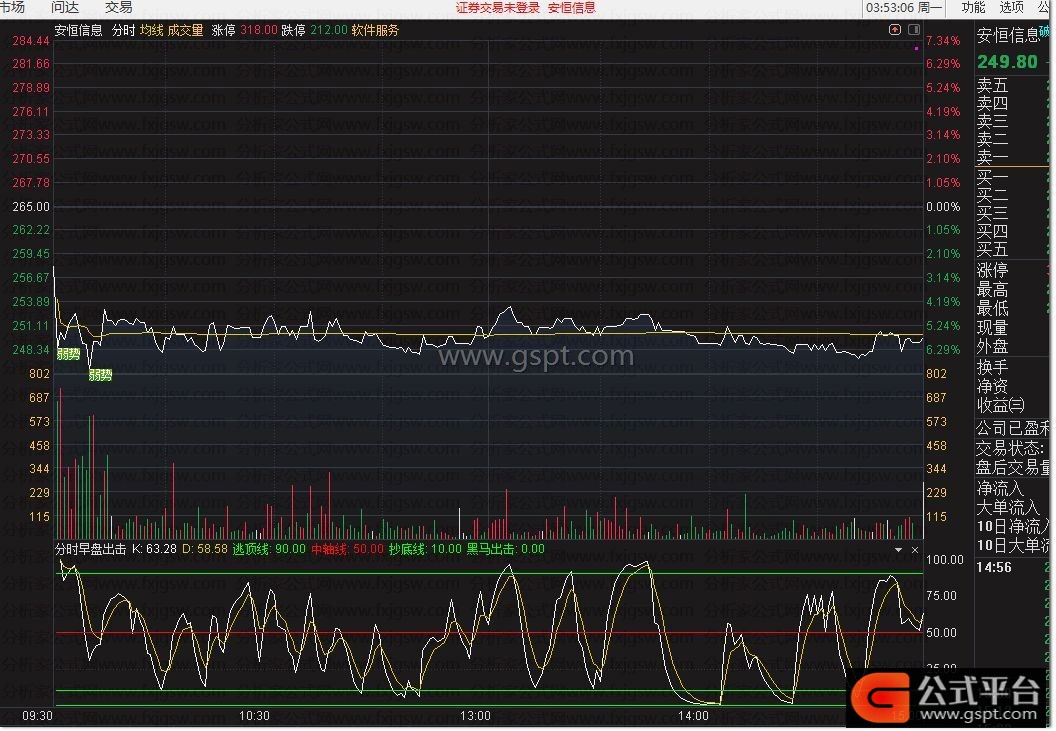Image resolution: width=1056 pixels, height=731 pixels.
Task: Click the 抄底线: 10.00 indicator value
Action: point(426,550)
